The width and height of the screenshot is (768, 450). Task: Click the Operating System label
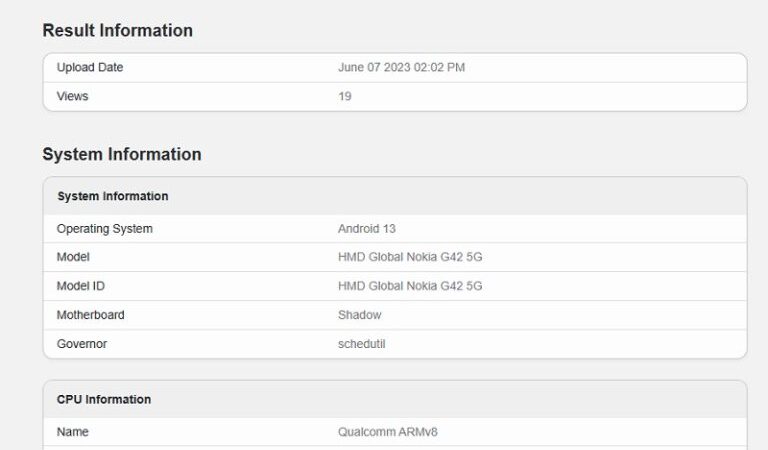[x=105, y=229]
